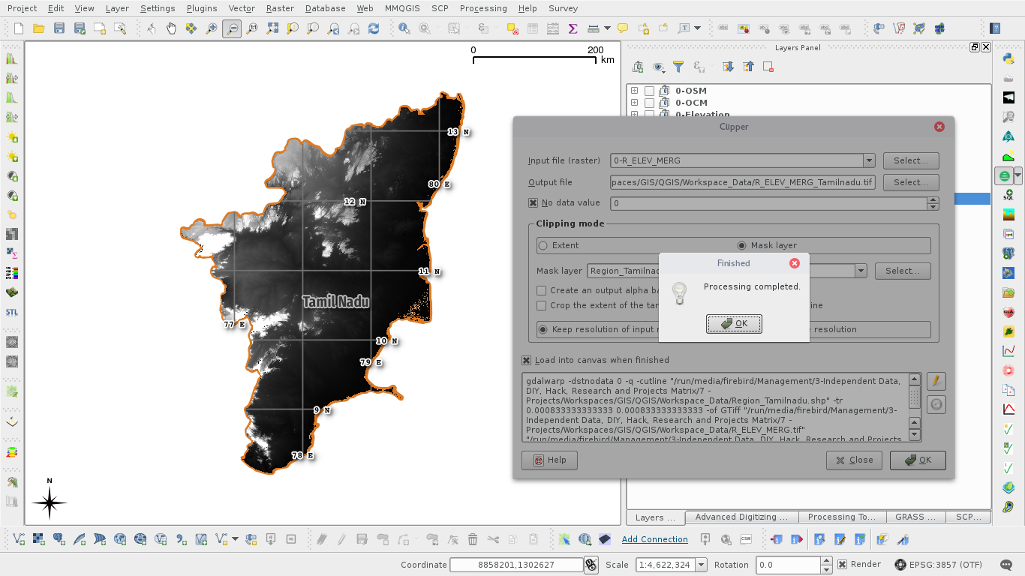The height and width of the screenshot is (576, 1025).
Task: Open a project with the folder icon
Action: (x=39, y=28)
